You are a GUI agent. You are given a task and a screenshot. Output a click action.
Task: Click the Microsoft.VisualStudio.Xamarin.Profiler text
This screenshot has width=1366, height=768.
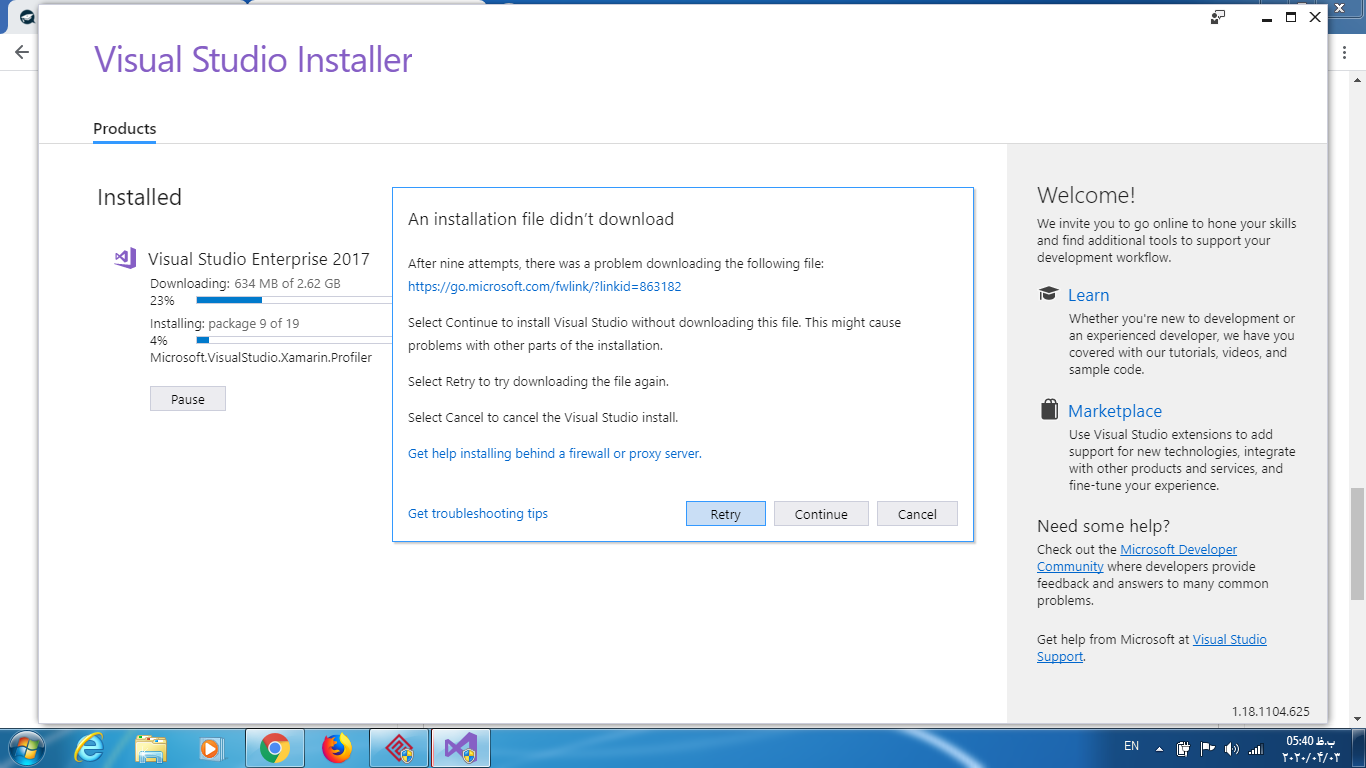click(x=261, y=357)
